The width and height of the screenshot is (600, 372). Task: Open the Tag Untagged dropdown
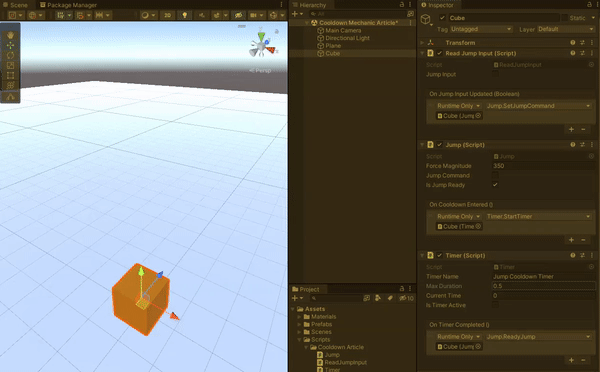(481, 29)
